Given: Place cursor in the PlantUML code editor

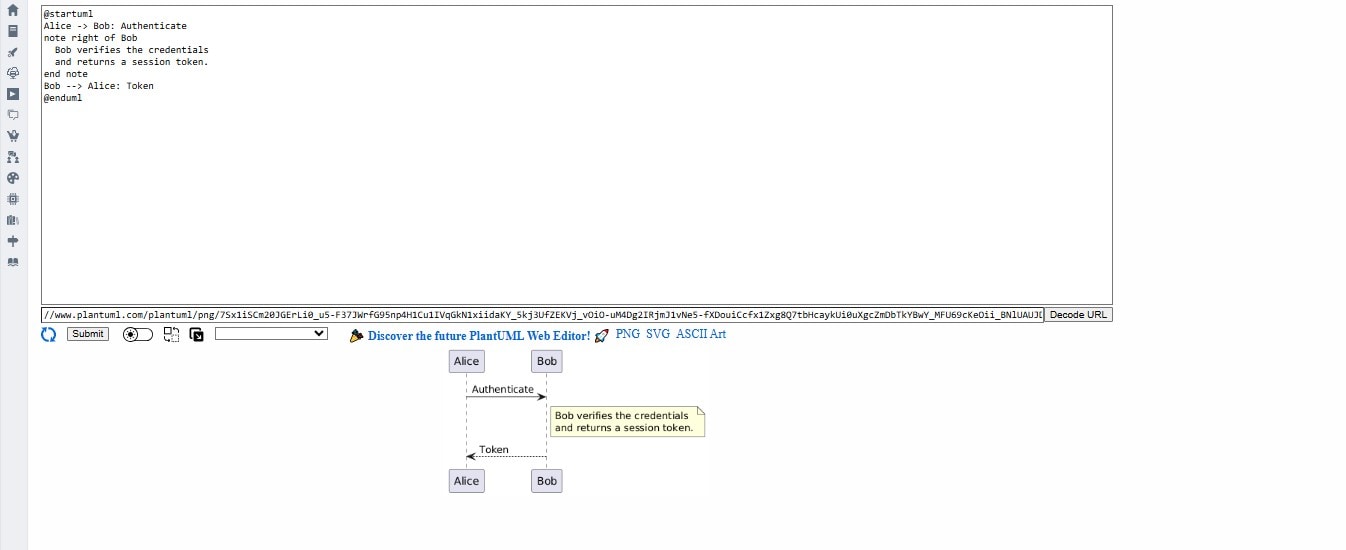Looking at the screenshot, I should pos(576,155).
